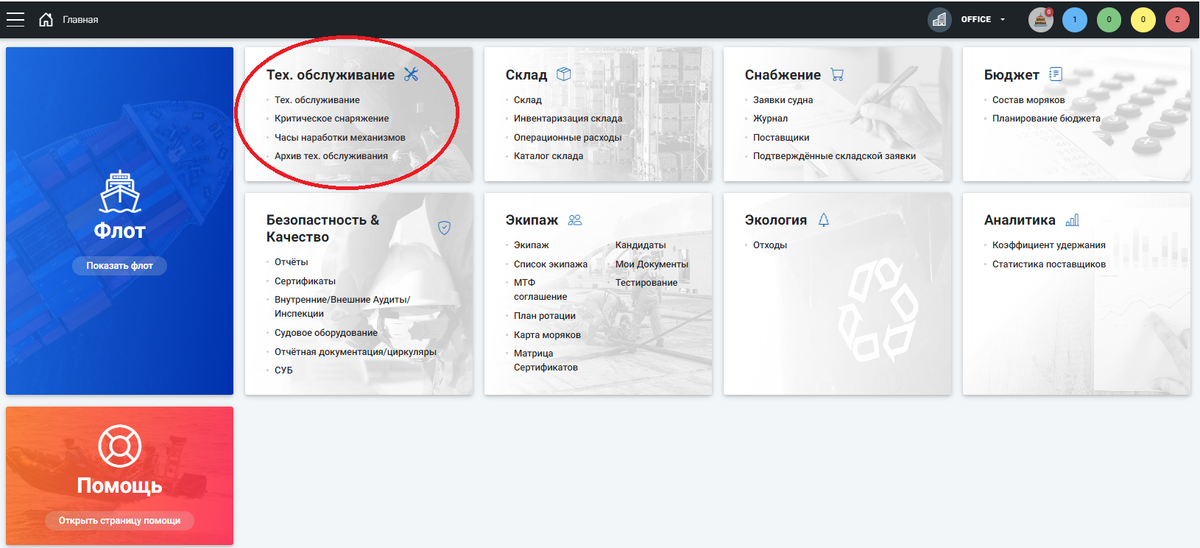This screenshot has width=1200, height=548.
Task: Open the Тех. обслуживание section heading
Action: [x=330, y=75]
